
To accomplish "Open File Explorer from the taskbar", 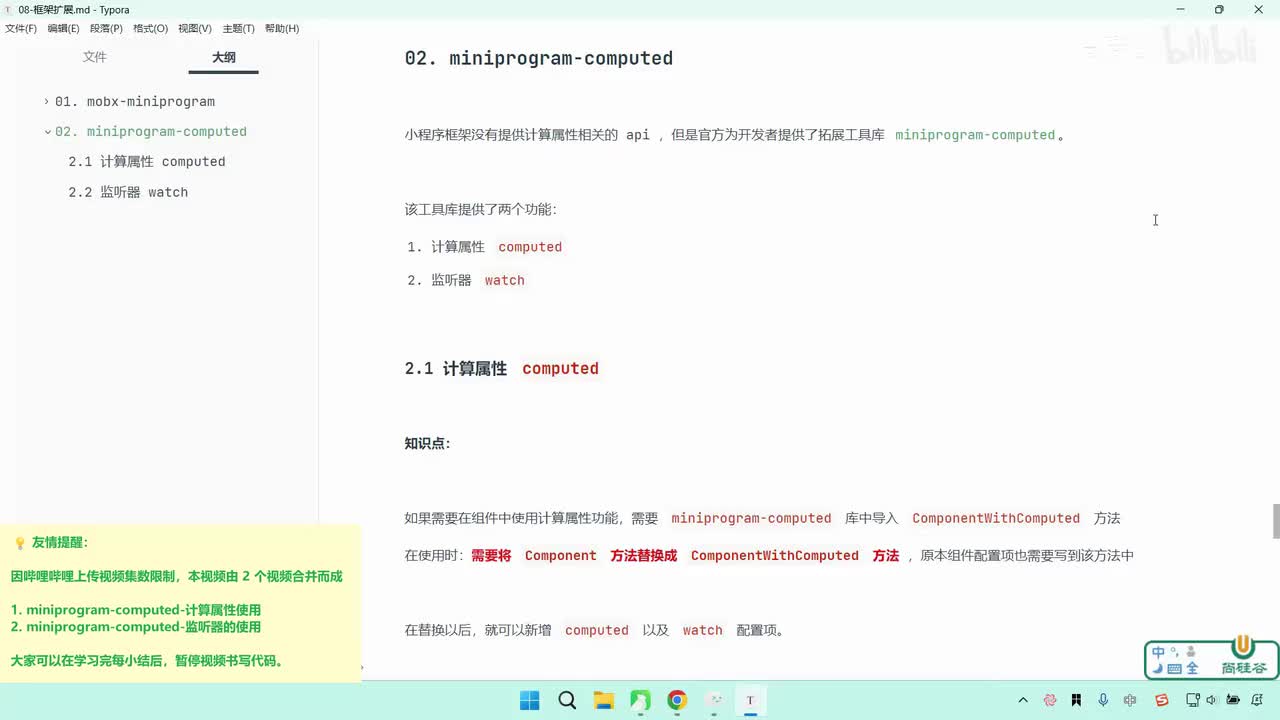I will tap(604, 700).
